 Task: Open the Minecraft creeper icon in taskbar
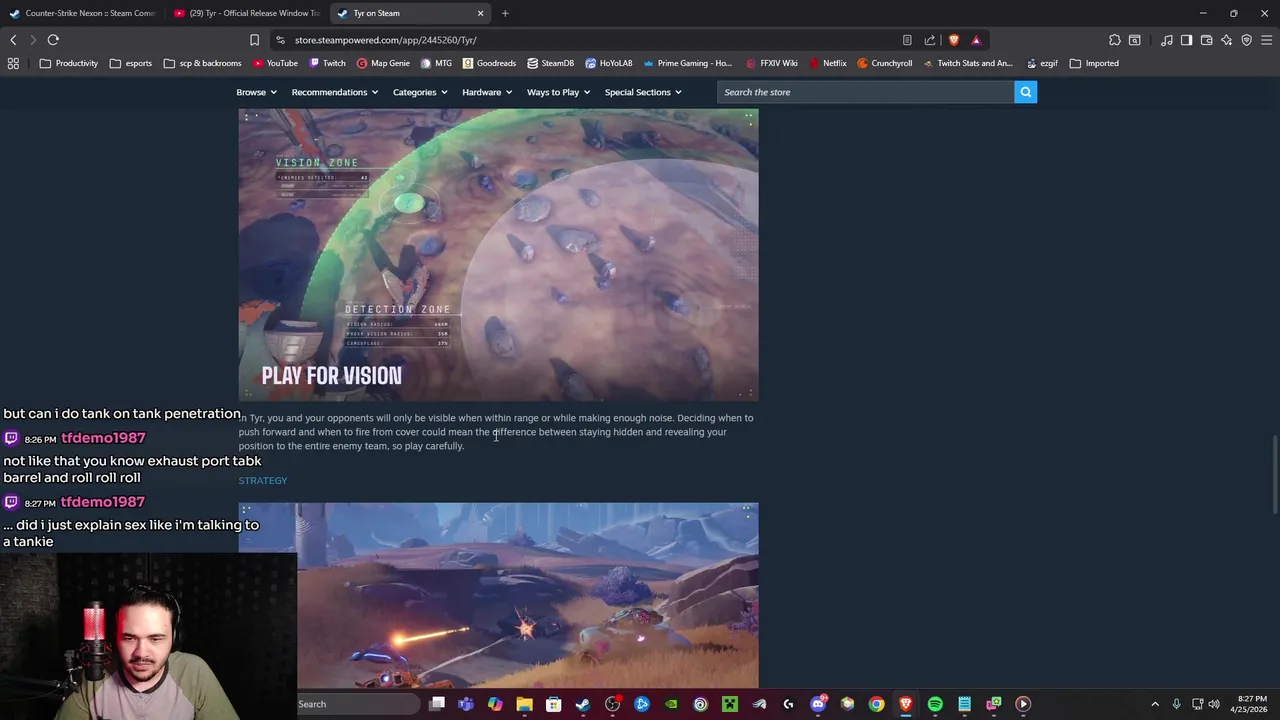pos(730,704)
